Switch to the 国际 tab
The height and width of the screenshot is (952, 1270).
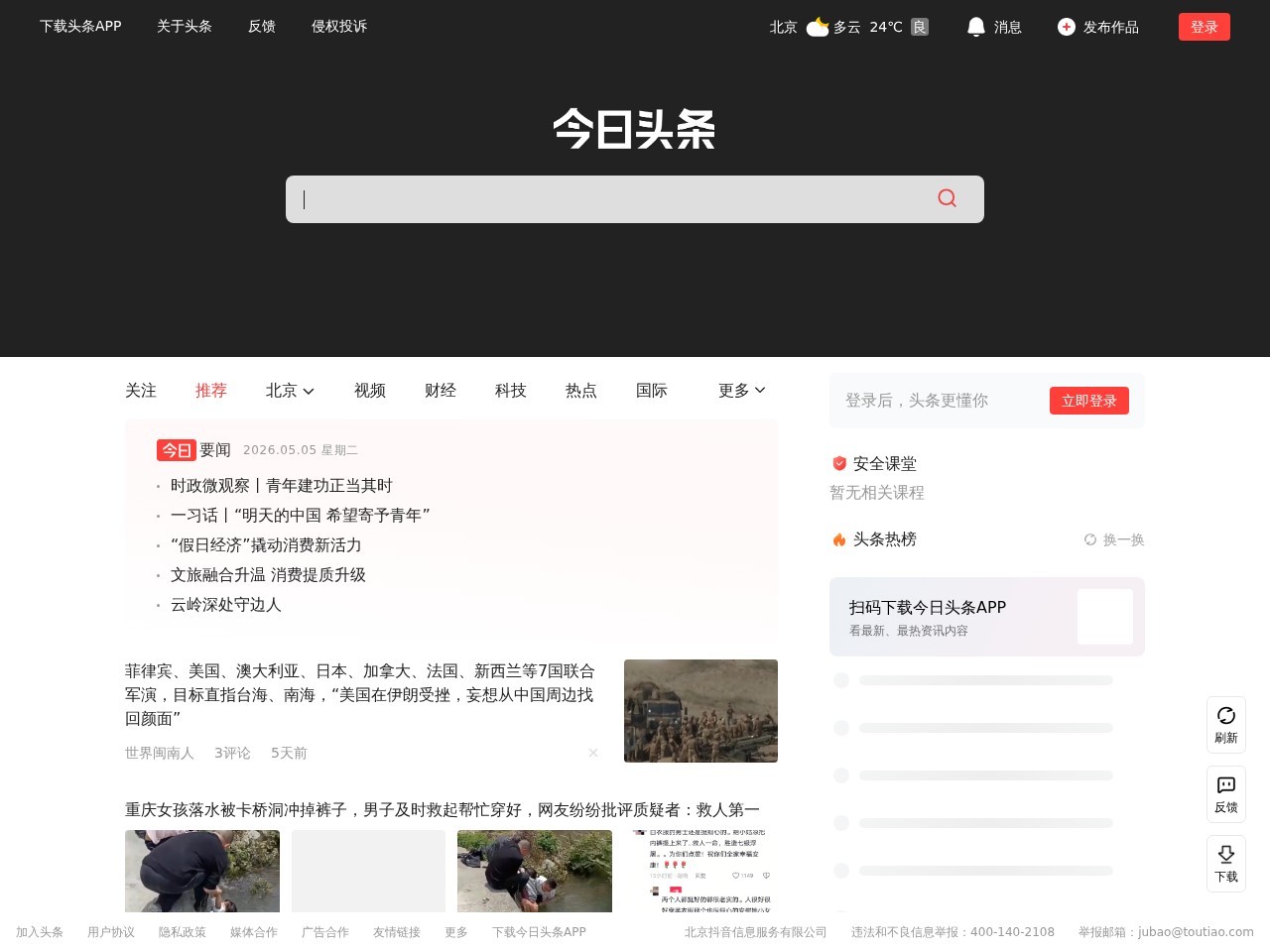click(652, 391)
